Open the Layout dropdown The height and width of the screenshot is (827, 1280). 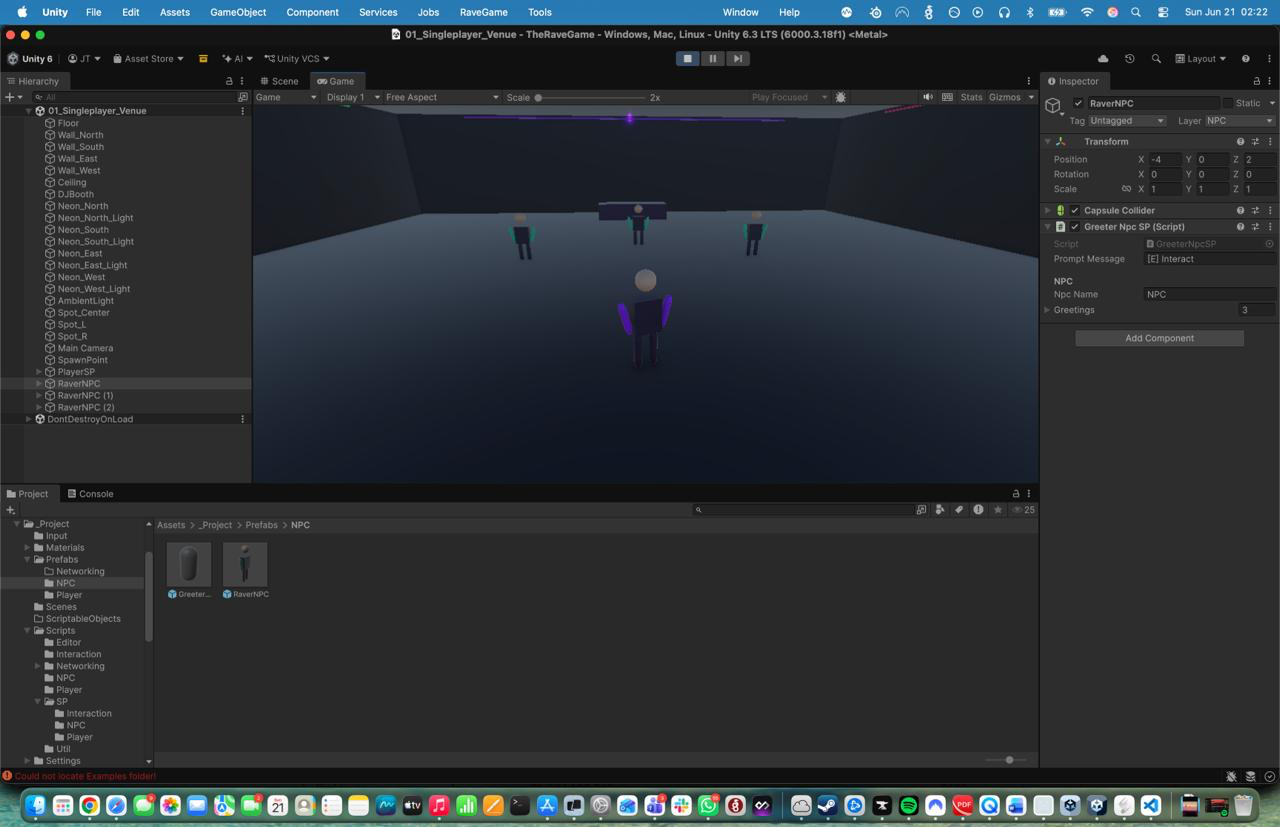coord(1200,59)
